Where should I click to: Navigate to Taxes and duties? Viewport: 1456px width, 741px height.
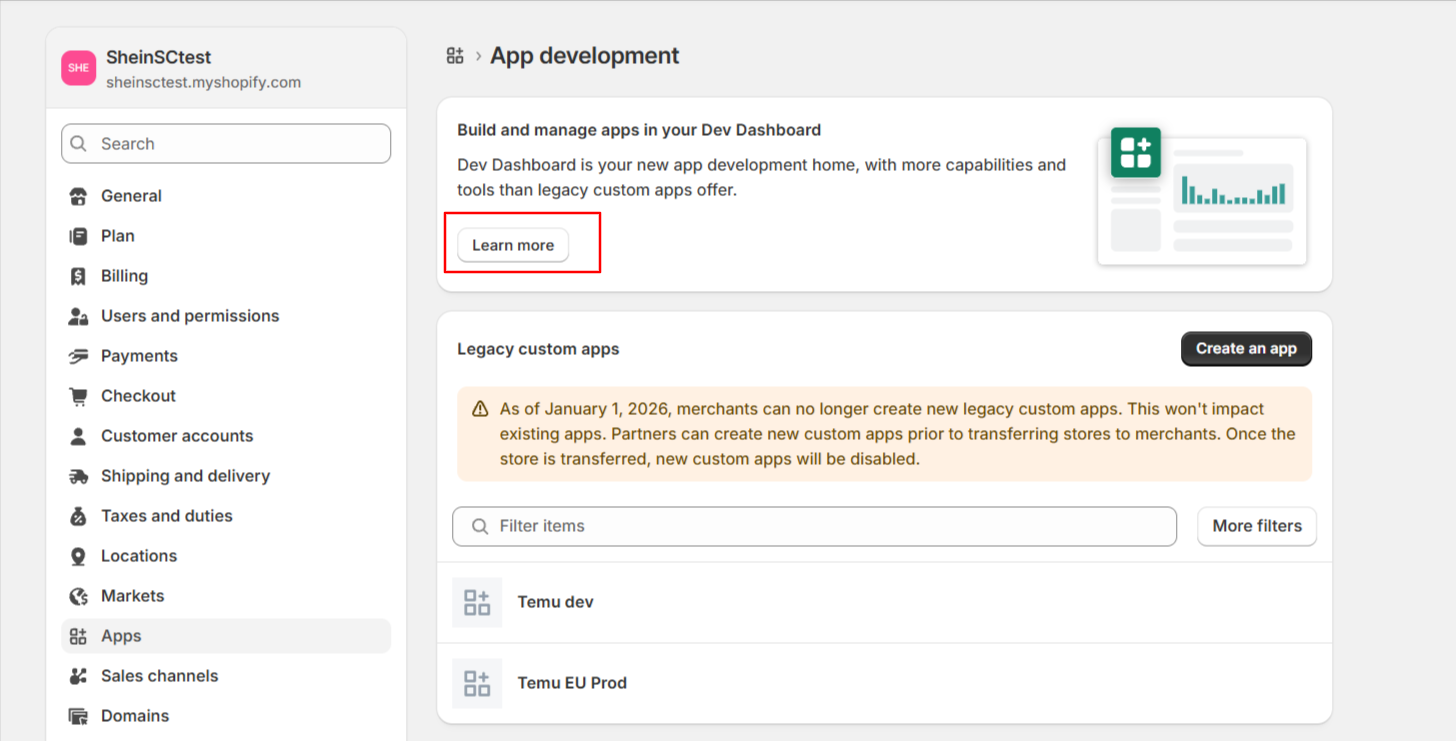(x=166, y=516)
